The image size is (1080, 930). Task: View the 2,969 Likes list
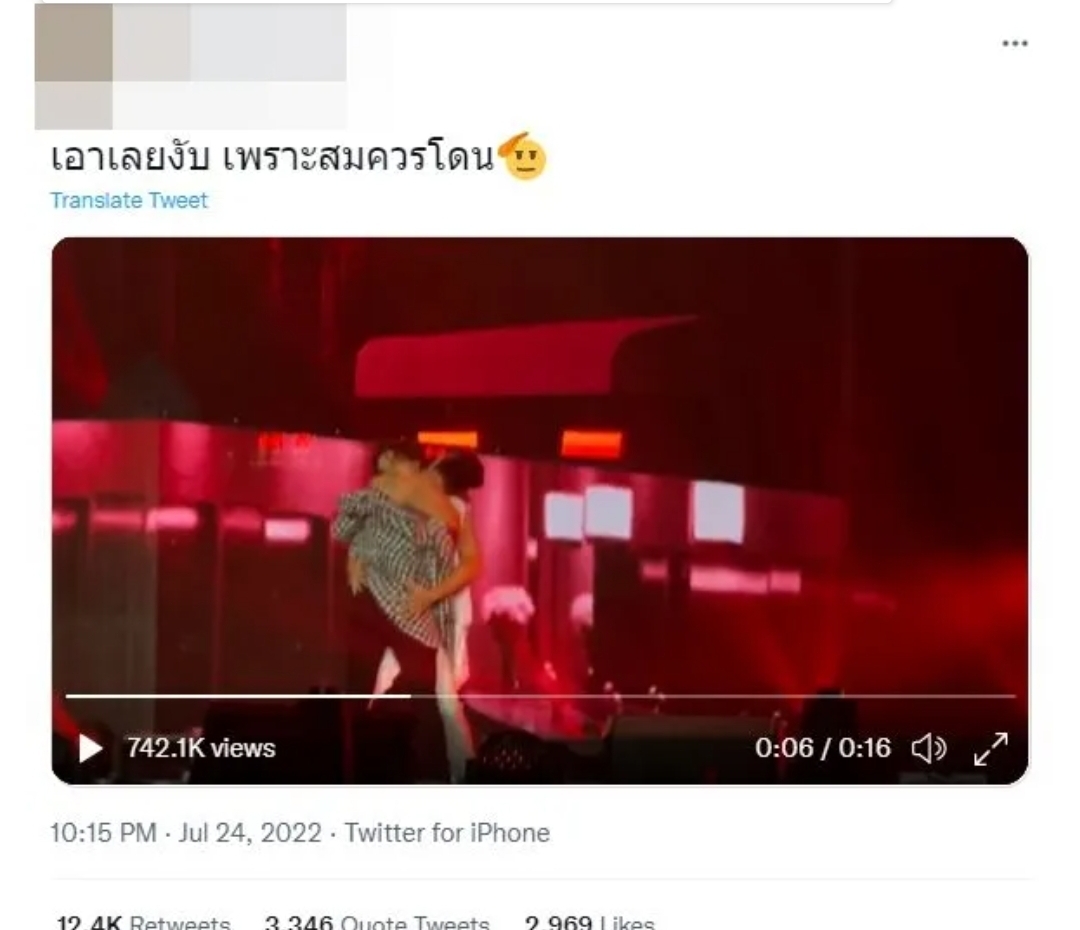[x=590, y=922]
